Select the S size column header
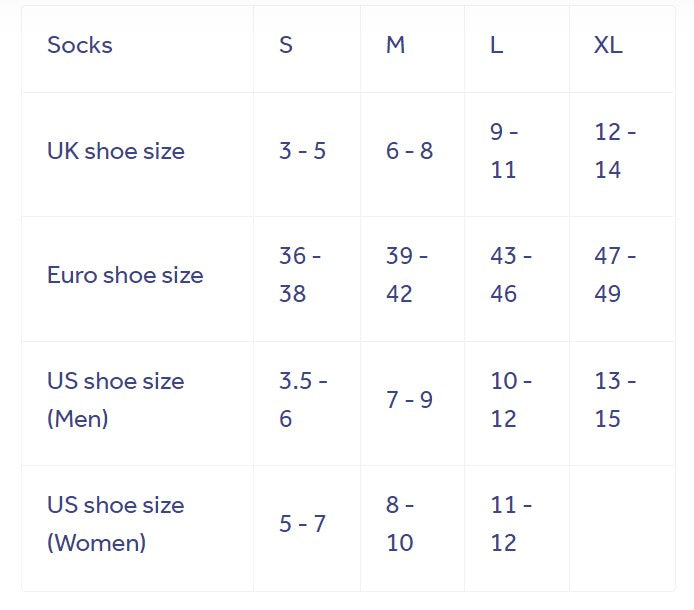694x610 pixels. click(x=286, y=46)
